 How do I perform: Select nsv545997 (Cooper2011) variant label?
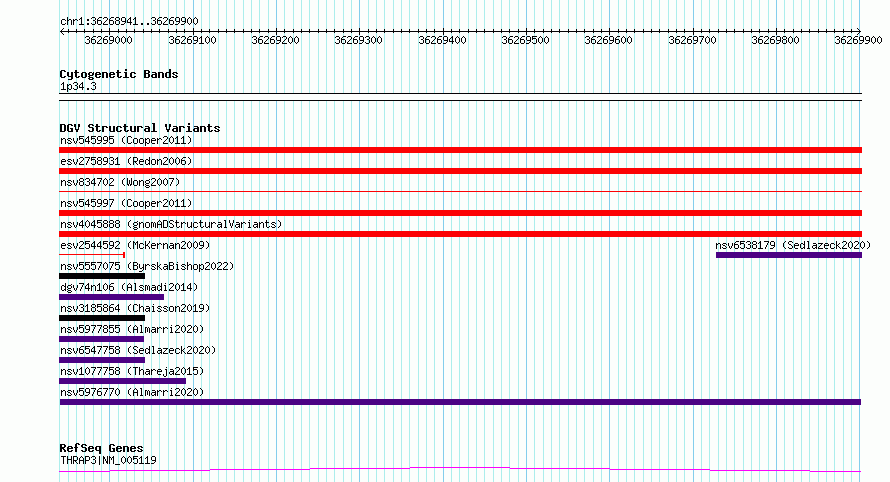coord(126,203)
